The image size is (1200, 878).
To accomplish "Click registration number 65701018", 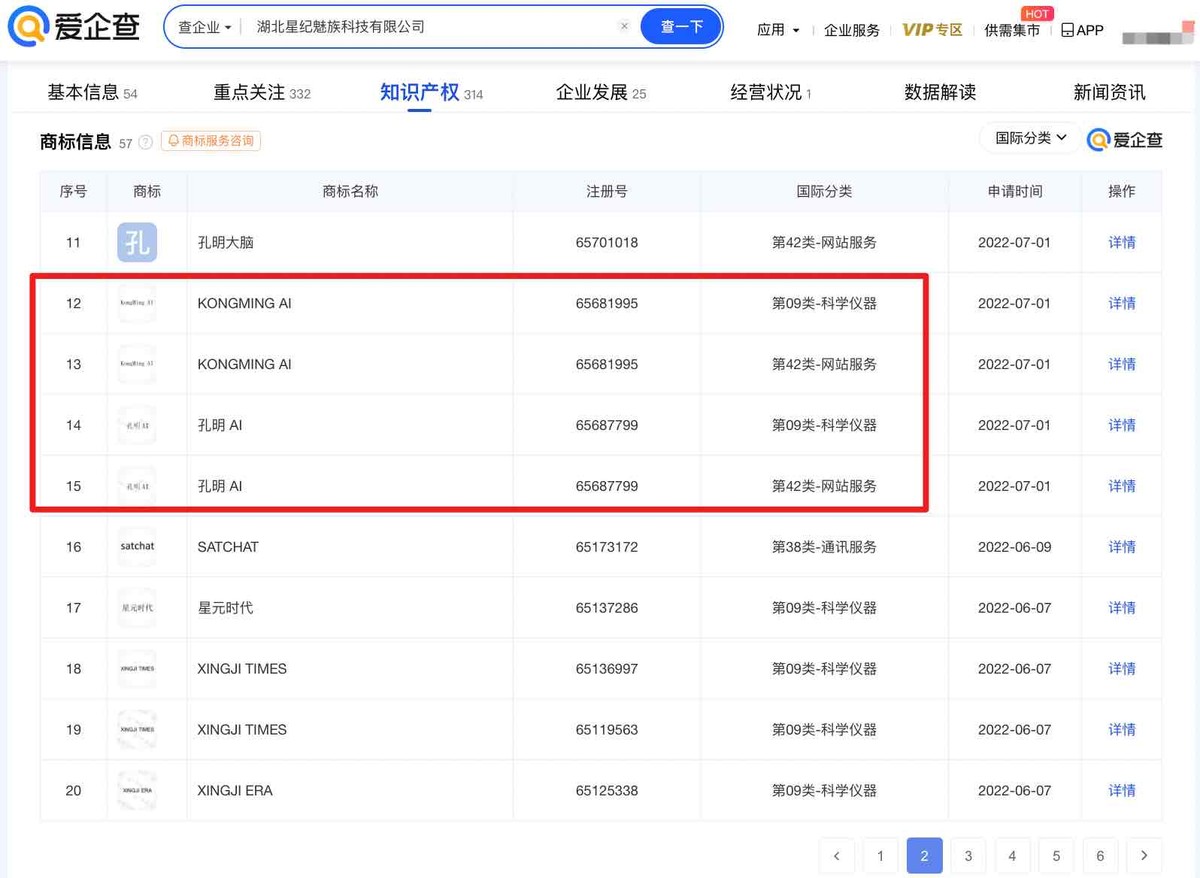I will point(607,243).
